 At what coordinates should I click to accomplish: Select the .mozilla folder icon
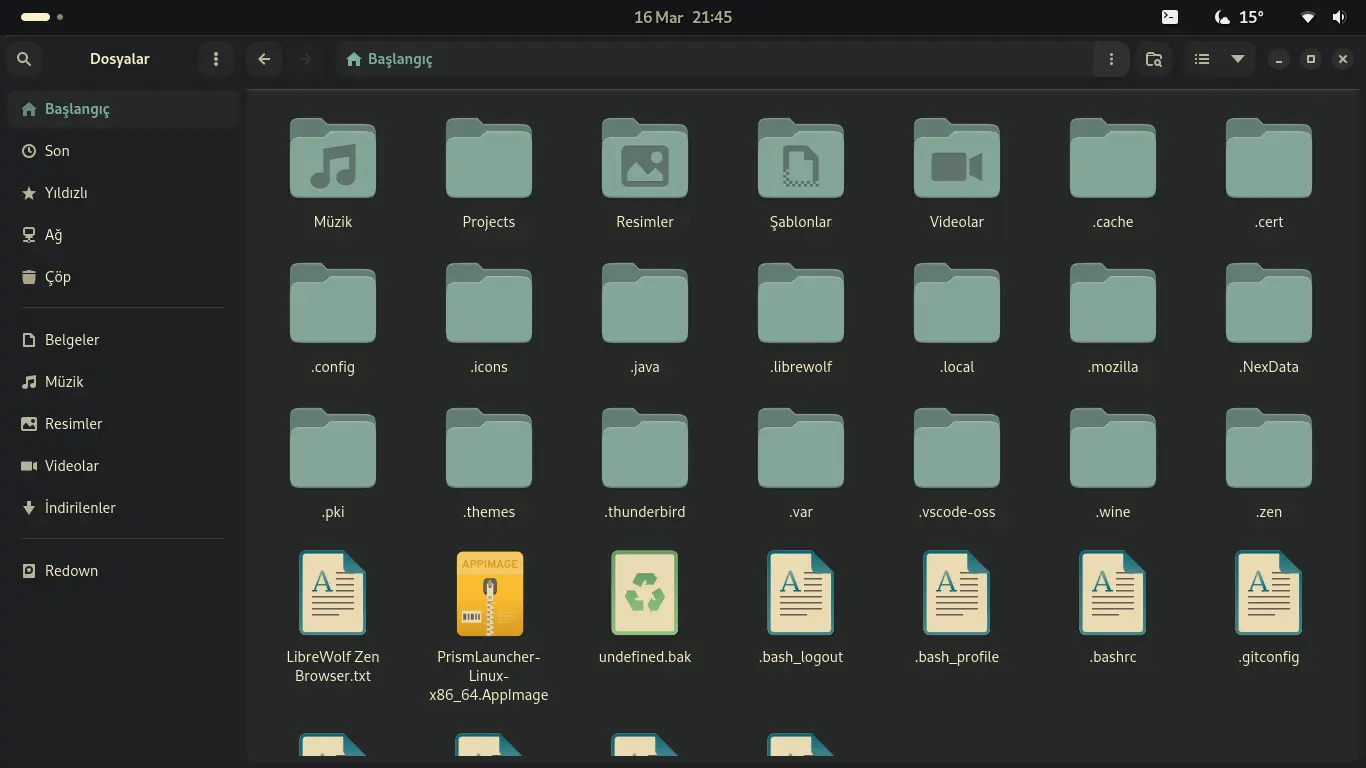(x=1113, y=303)
